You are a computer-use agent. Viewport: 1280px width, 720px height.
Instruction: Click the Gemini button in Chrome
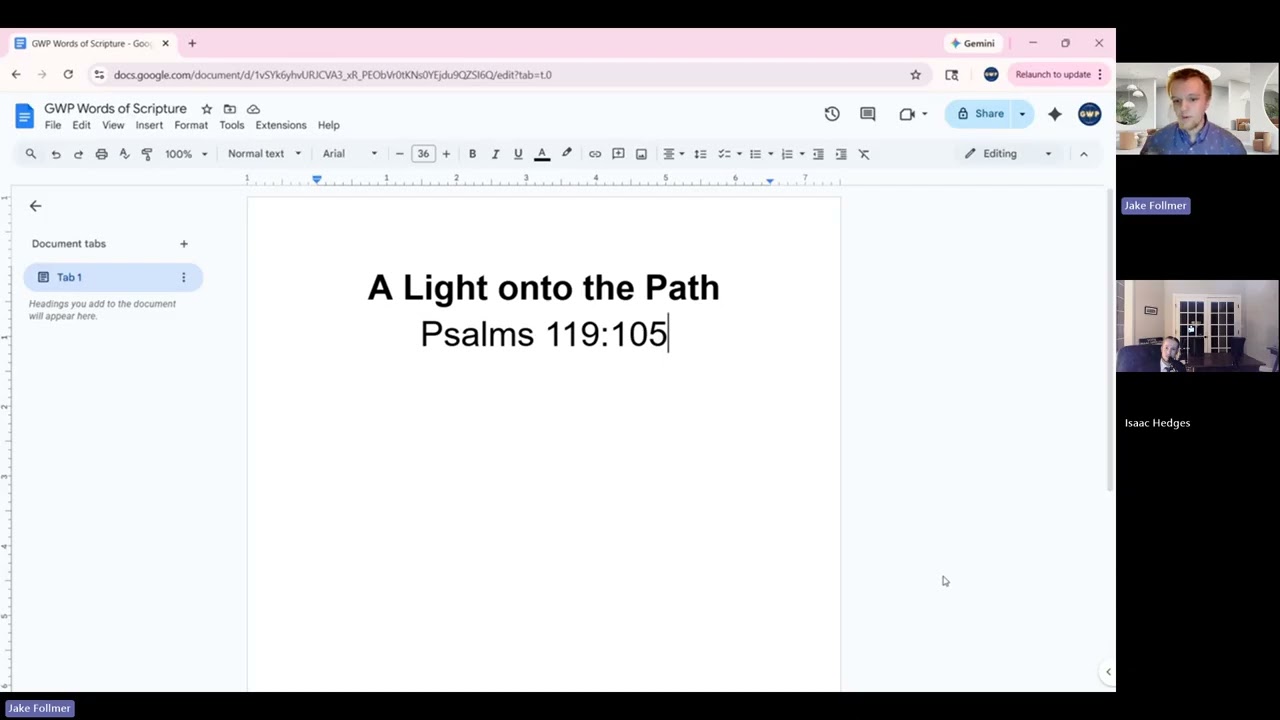tap(973, 43)
